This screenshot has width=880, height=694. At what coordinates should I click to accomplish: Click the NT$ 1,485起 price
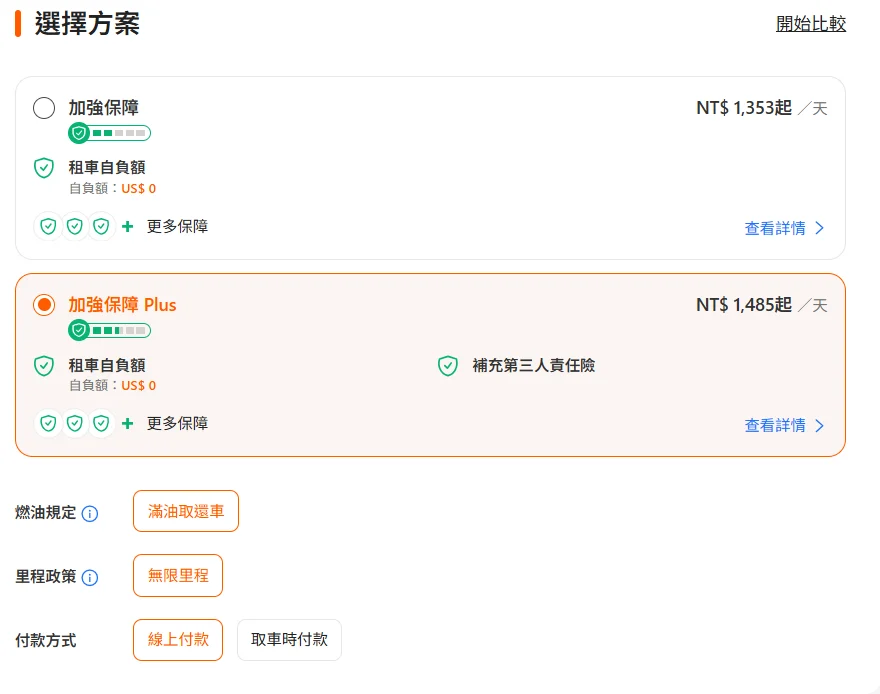tap(744, 305)
